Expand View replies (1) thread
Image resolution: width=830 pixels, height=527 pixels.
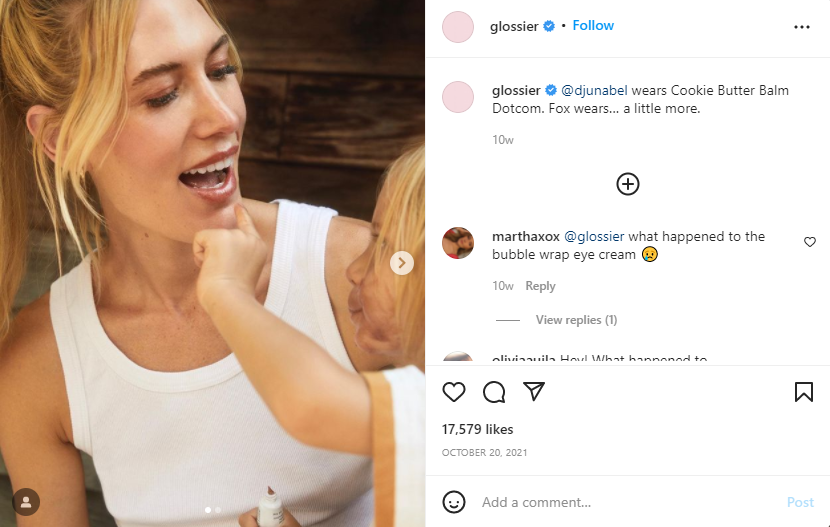click(x=576, y=320)
